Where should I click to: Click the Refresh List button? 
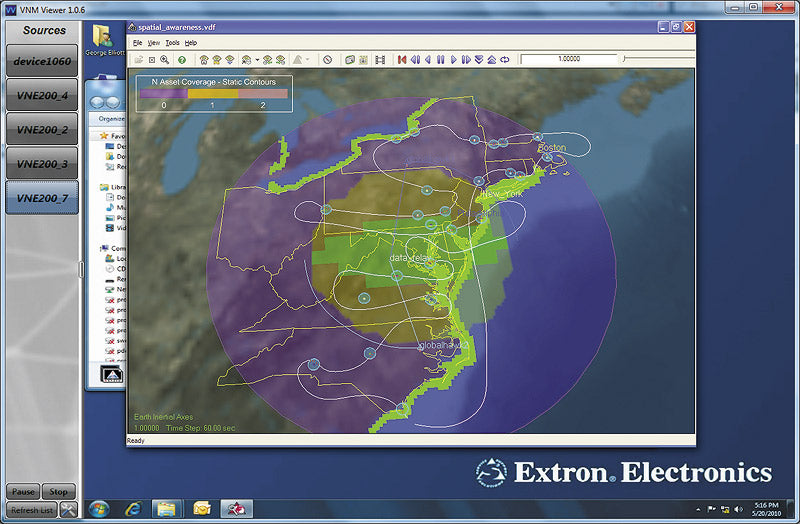32,510
